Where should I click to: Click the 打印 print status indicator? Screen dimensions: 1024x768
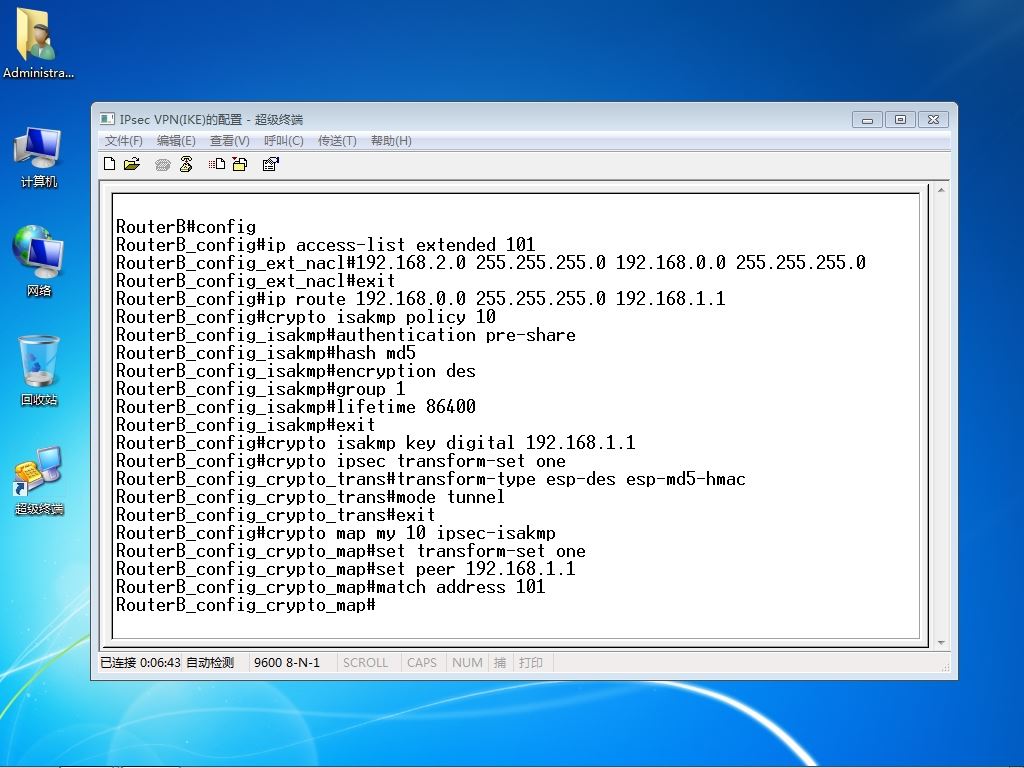[530, 662]
